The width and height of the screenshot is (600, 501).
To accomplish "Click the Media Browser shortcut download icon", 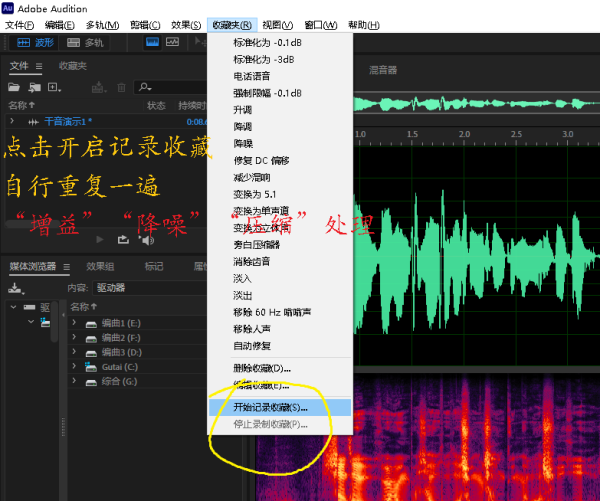I will (15, 288).
